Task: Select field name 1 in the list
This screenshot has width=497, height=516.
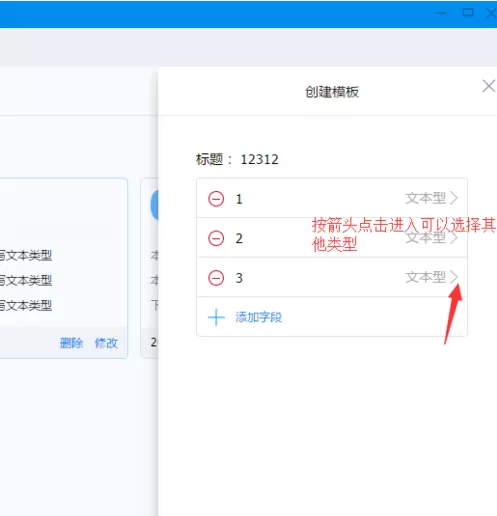Action: (x=239, y=199)
